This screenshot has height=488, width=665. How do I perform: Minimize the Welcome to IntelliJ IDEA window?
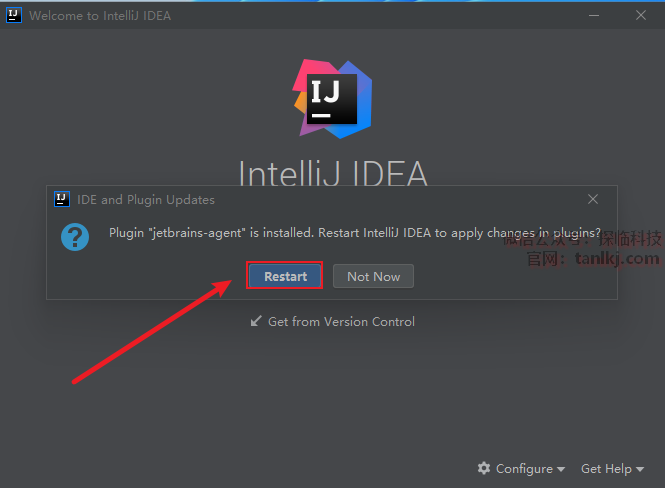coord(594,15)
